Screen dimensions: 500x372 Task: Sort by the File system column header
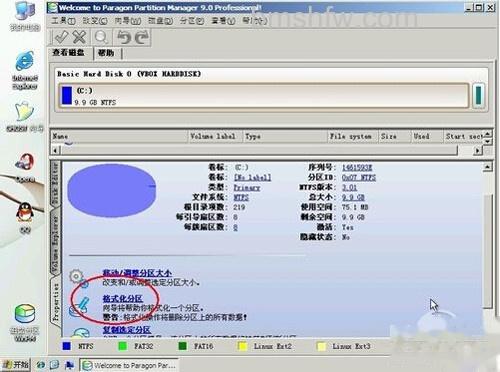pyautogui.click(x=353, y=136)
